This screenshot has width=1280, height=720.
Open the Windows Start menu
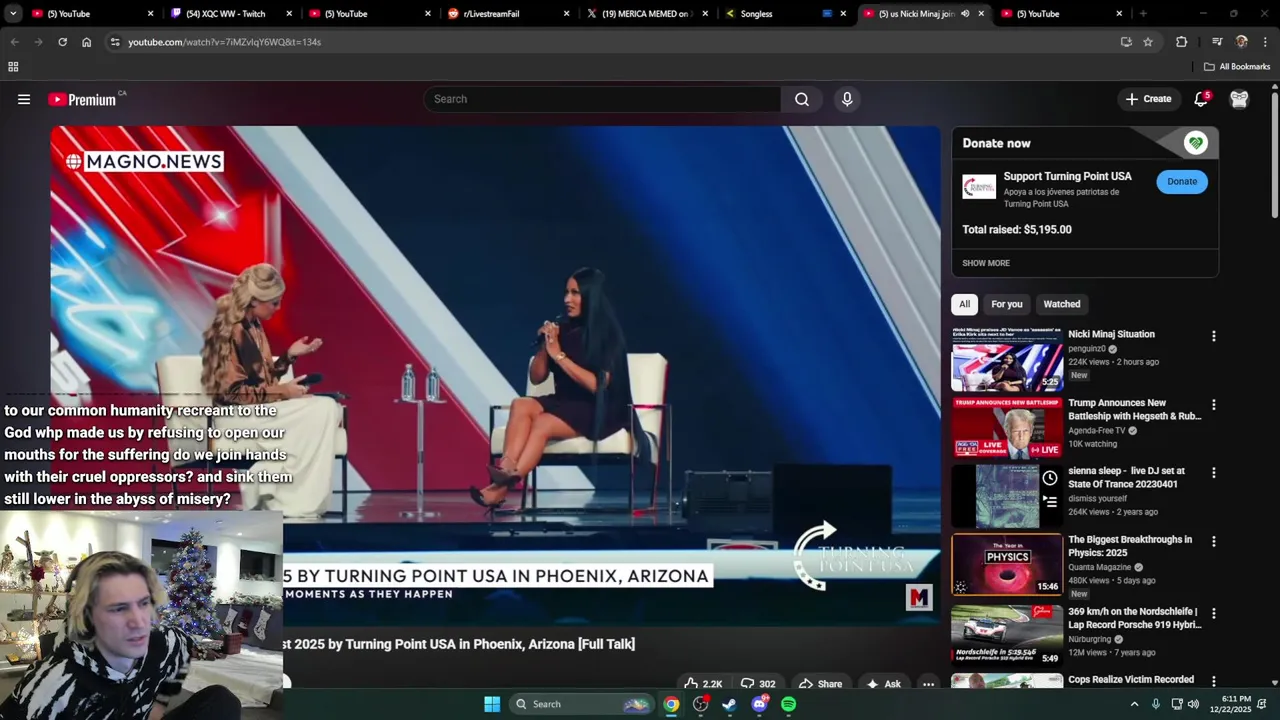(x=492, y=704)
